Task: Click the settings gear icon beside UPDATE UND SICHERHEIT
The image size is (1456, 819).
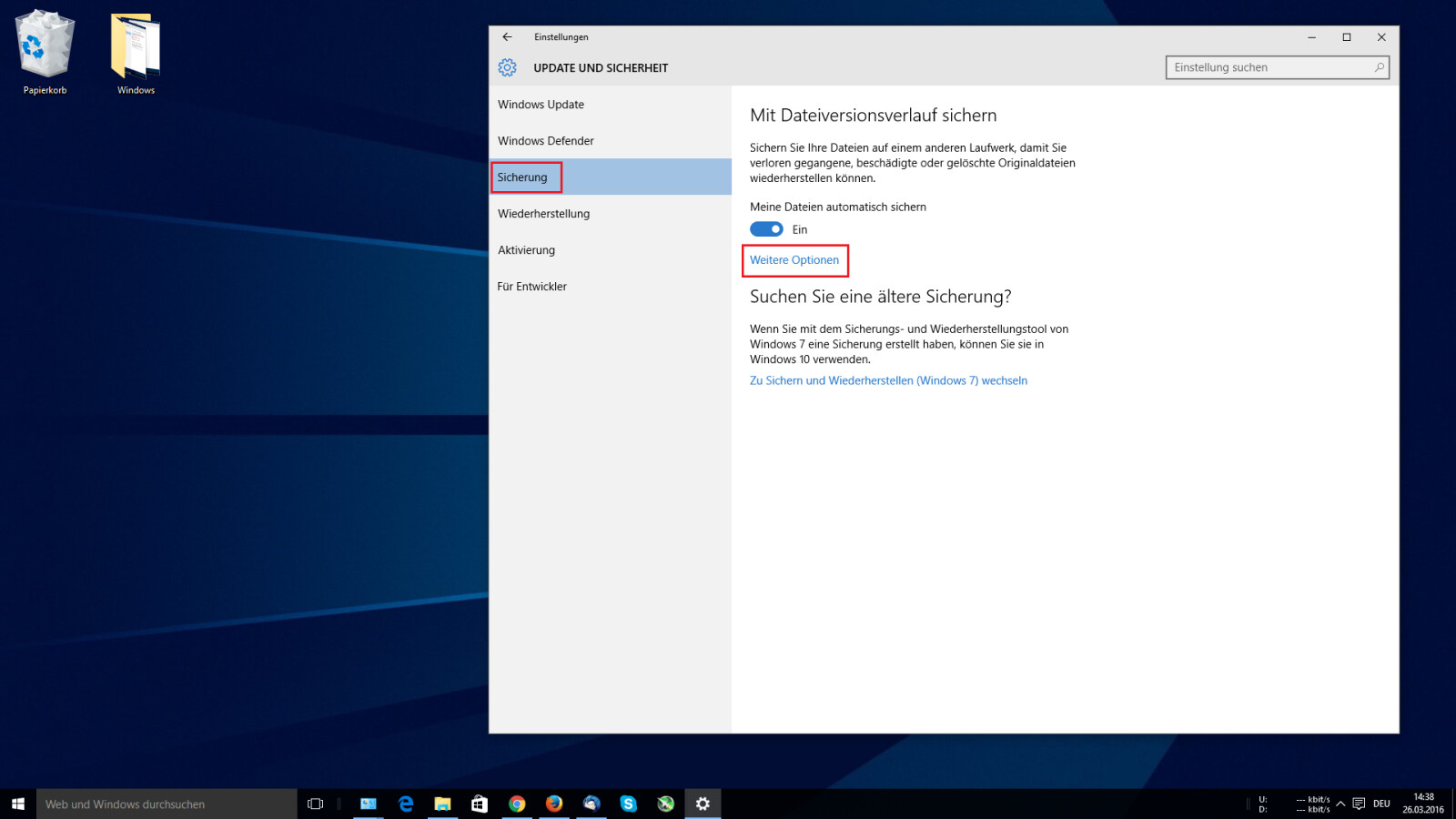Action: tap(507, 68)
